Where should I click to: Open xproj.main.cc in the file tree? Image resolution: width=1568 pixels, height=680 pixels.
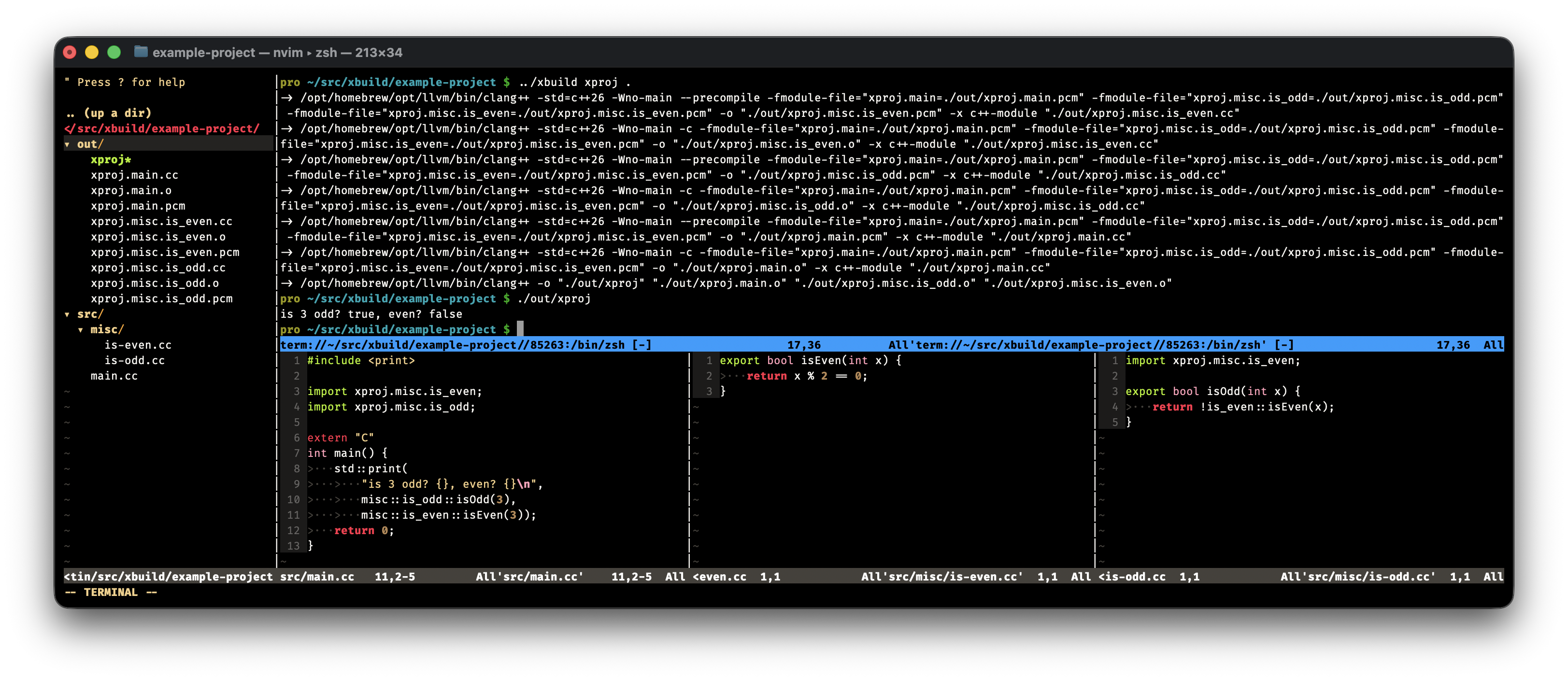click(134, 175)
